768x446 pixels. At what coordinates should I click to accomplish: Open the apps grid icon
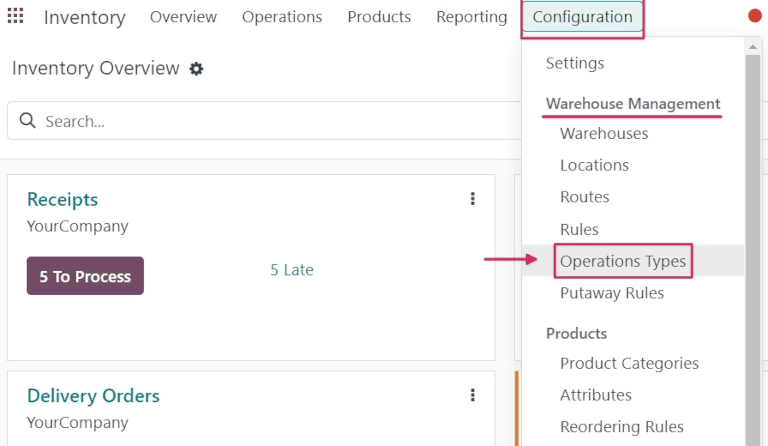16,17
